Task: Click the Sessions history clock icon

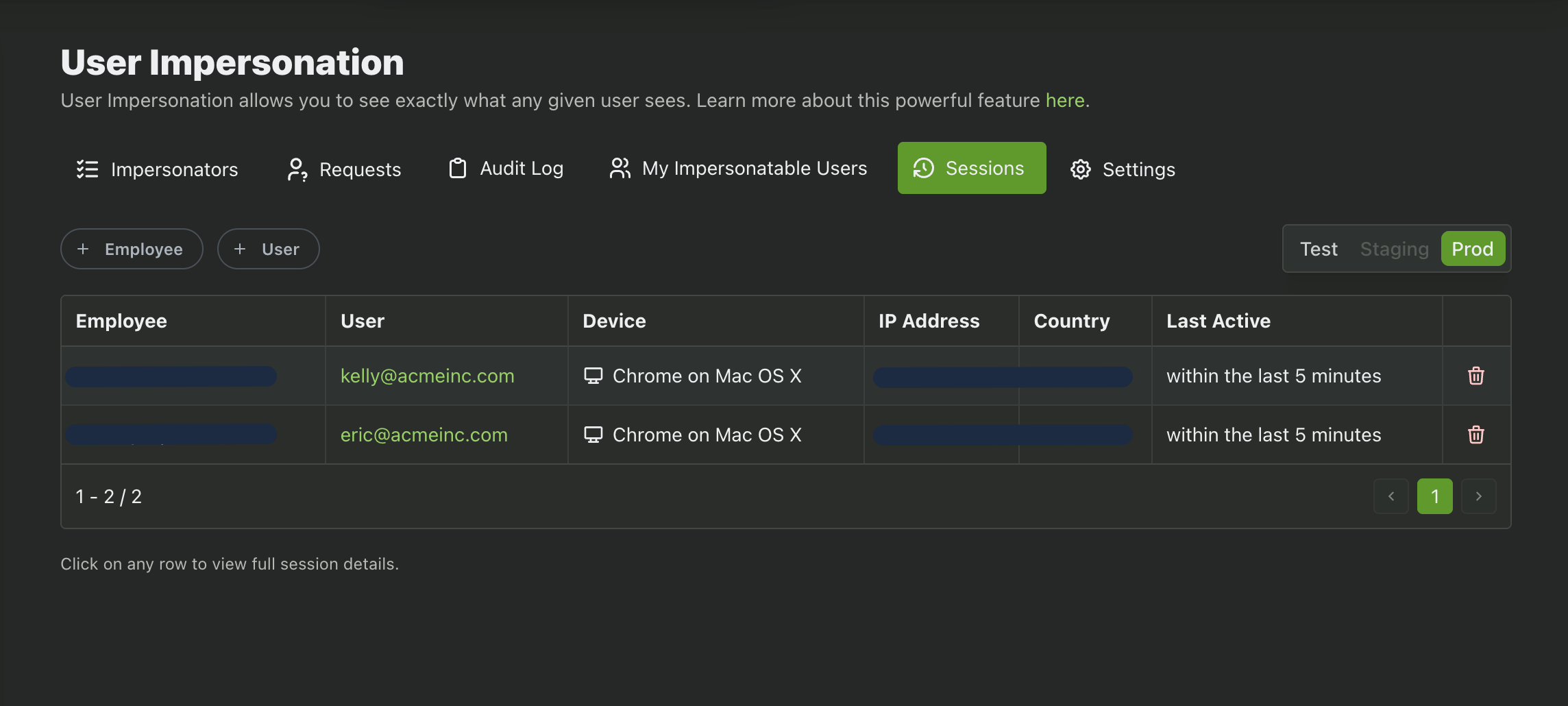Action: (924, 168)
